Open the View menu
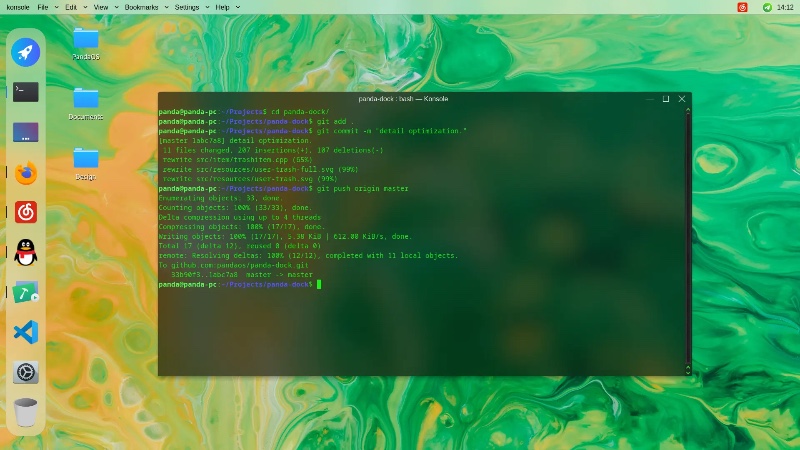Screen dimensions: 800x450 click(x=103, y=7)
